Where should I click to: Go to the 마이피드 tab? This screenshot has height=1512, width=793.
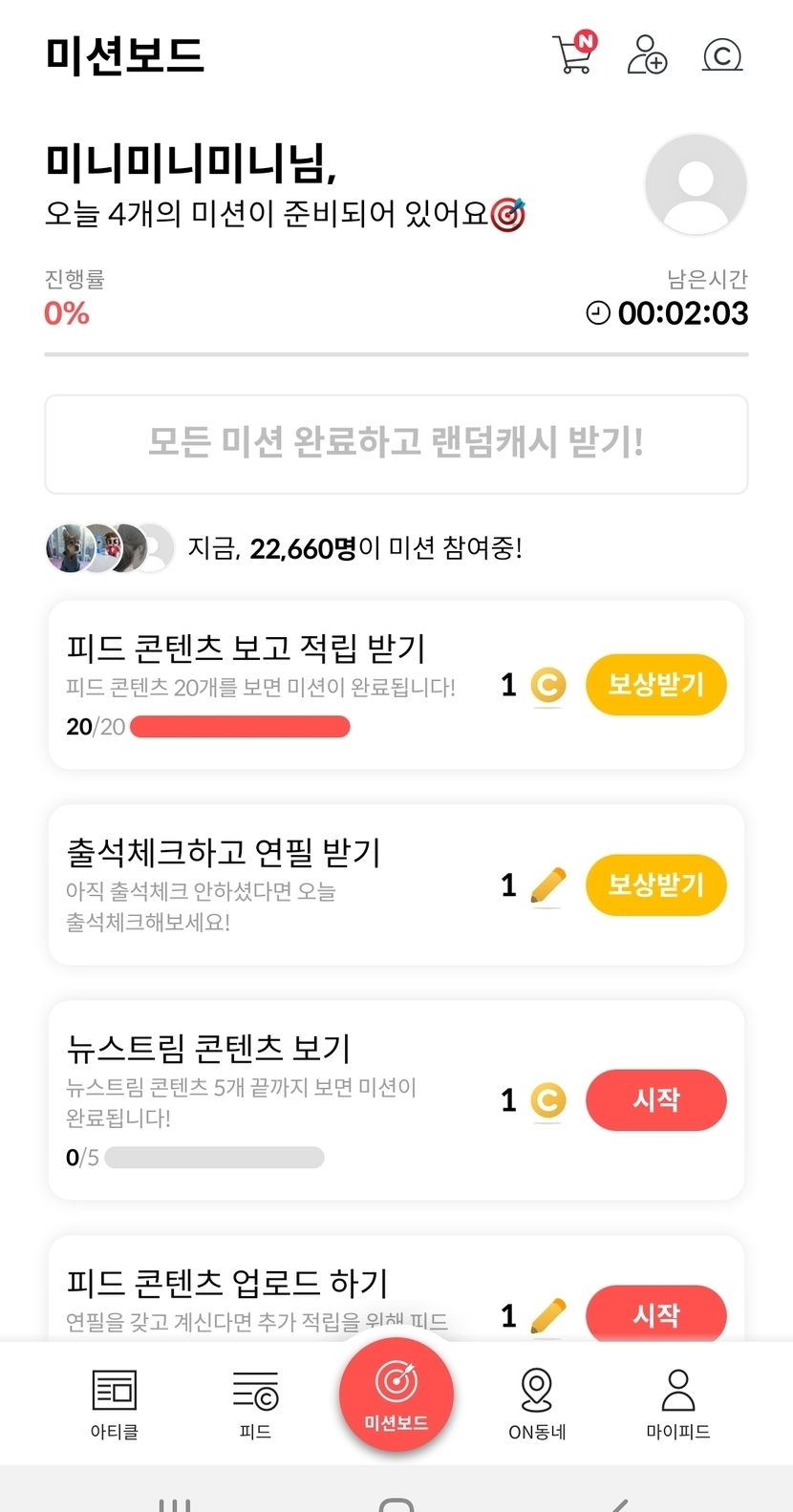click(677, 1402)
